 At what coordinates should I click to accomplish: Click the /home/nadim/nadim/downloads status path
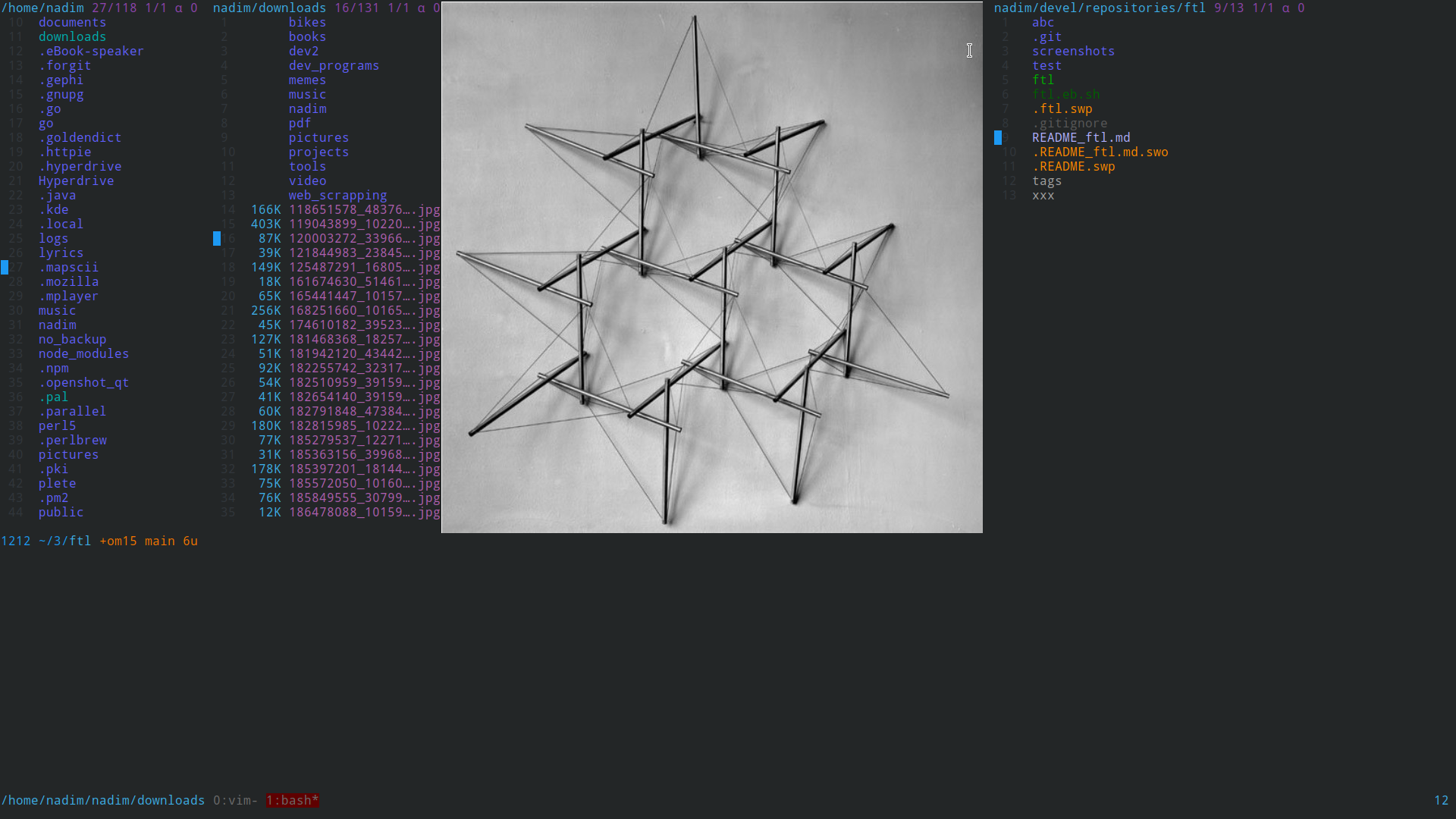(103, 800)
